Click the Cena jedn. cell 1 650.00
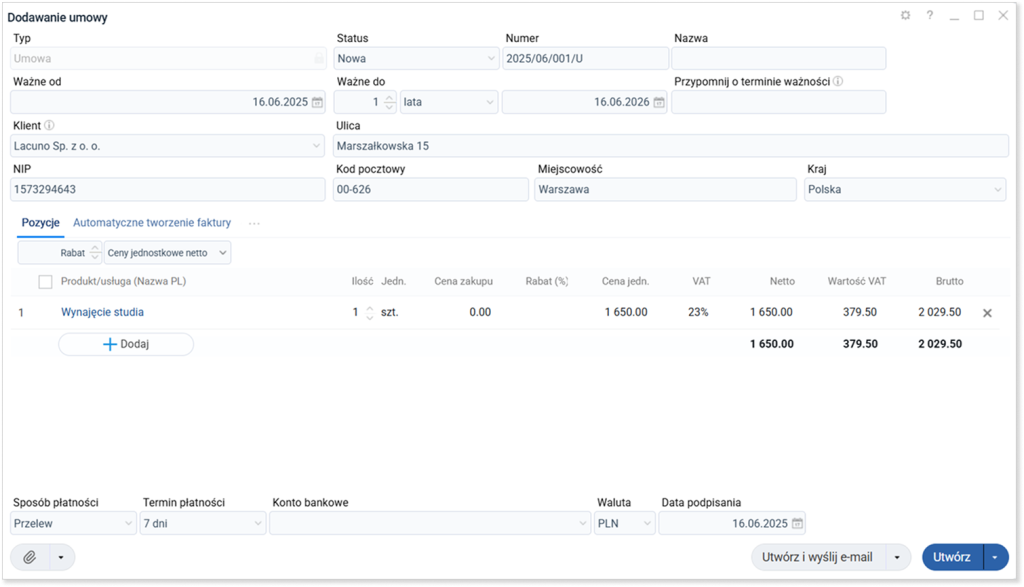This screenshot has width=1024, height=587. 626,313
